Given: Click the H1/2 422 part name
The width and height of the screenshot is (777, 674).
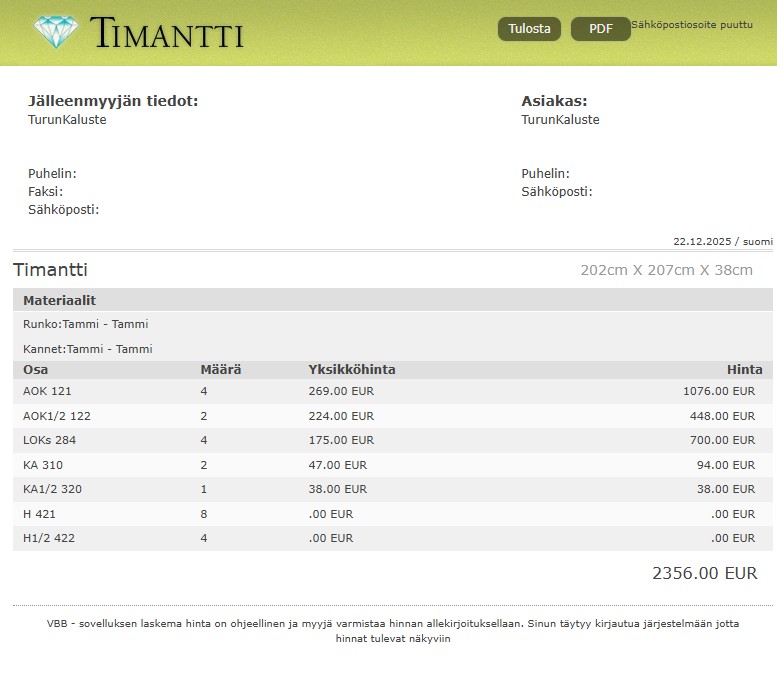Looking at the screenshot, I should pos(49,538).
